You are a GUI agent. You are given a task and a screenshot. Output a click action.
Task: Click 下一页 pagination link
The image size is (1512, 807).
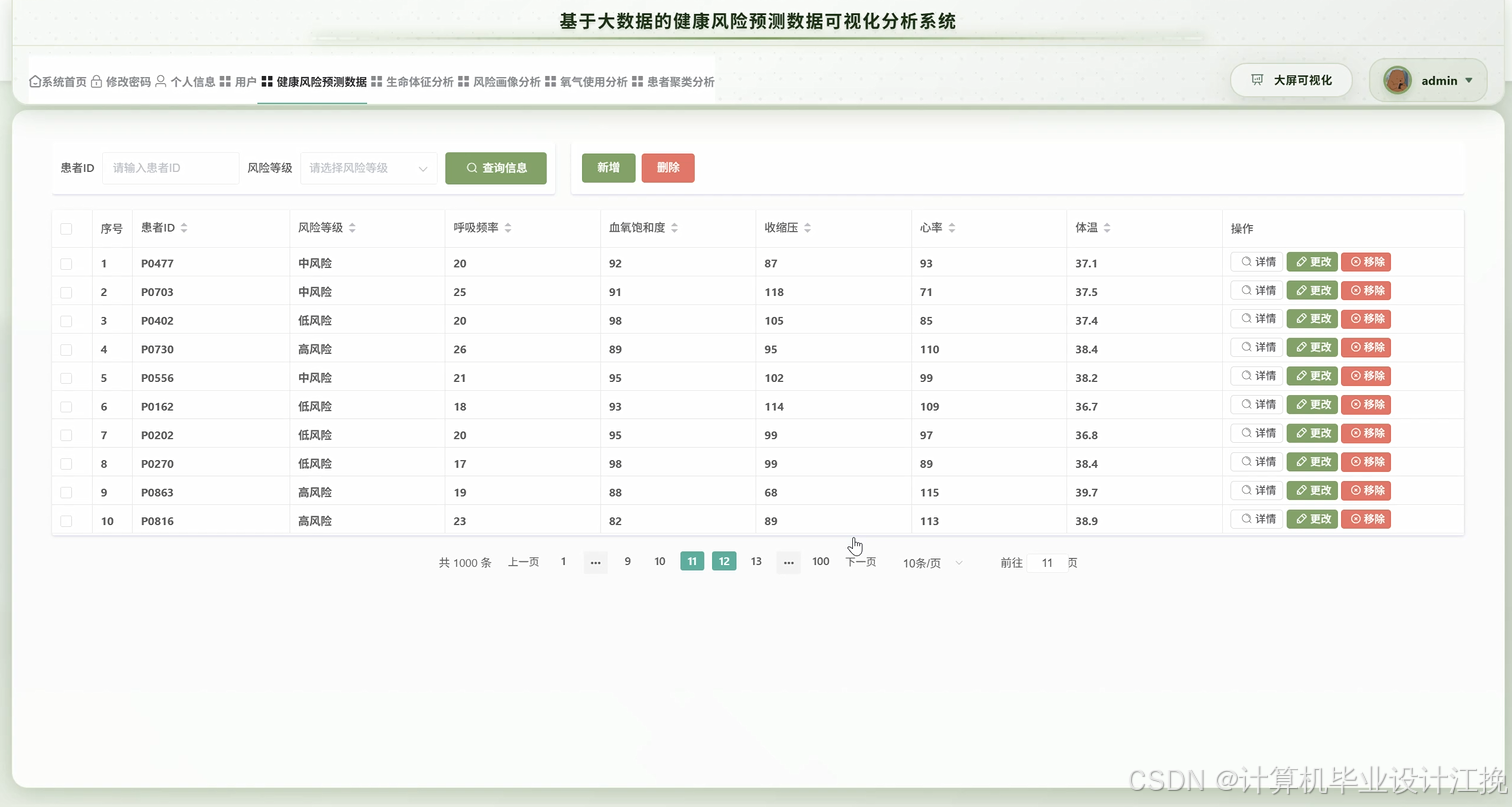[x=861, y=562]
